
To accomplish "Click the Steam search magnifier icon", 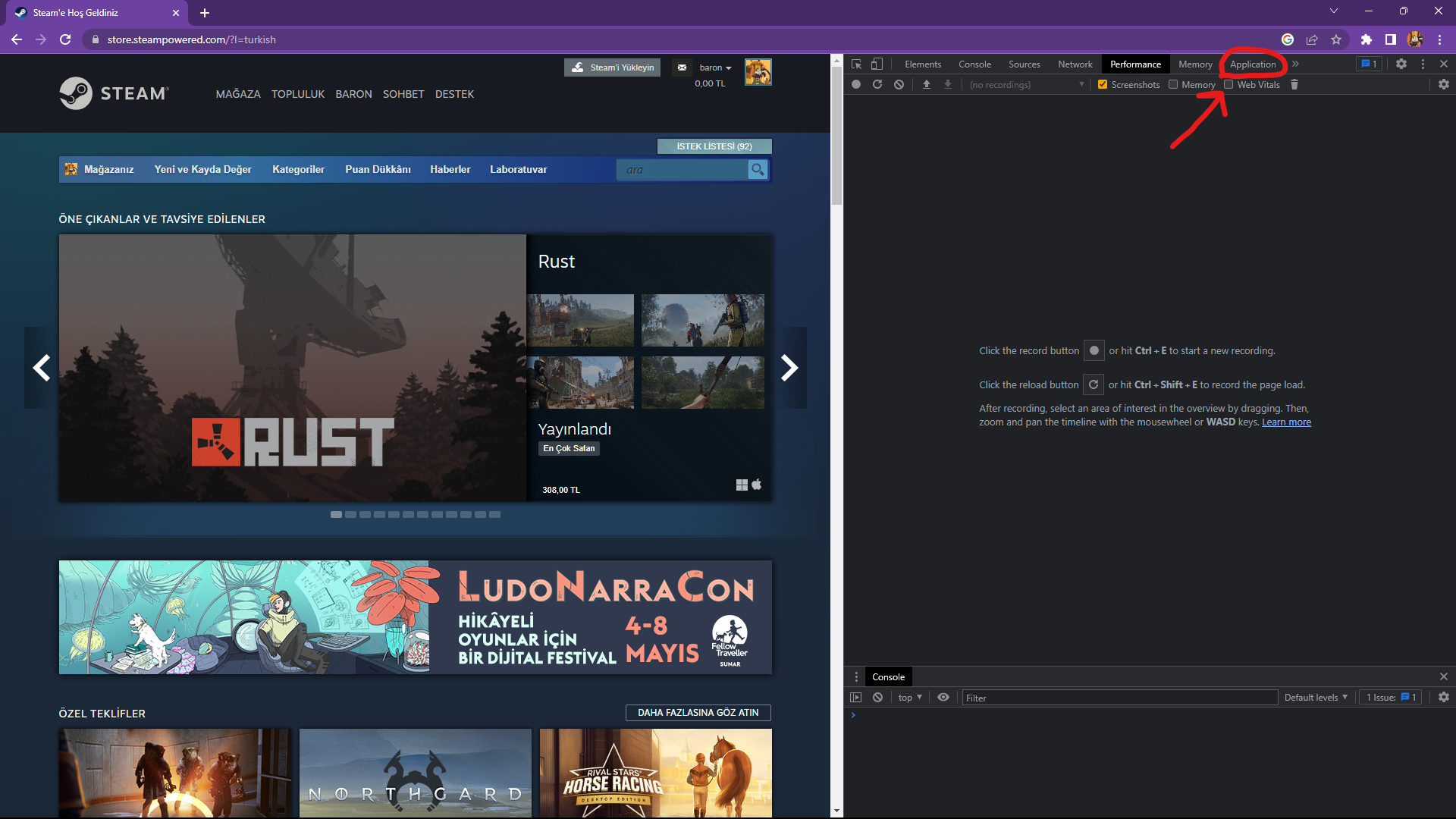I will (758, 170).
